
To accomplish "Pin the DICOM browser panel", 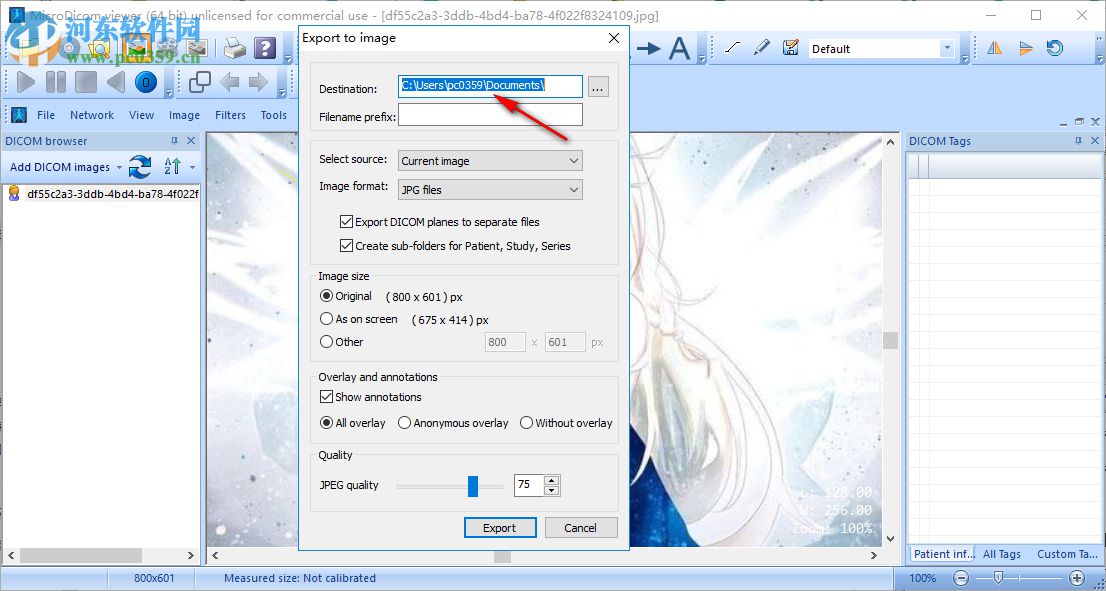I will click(x=174, y=141).
